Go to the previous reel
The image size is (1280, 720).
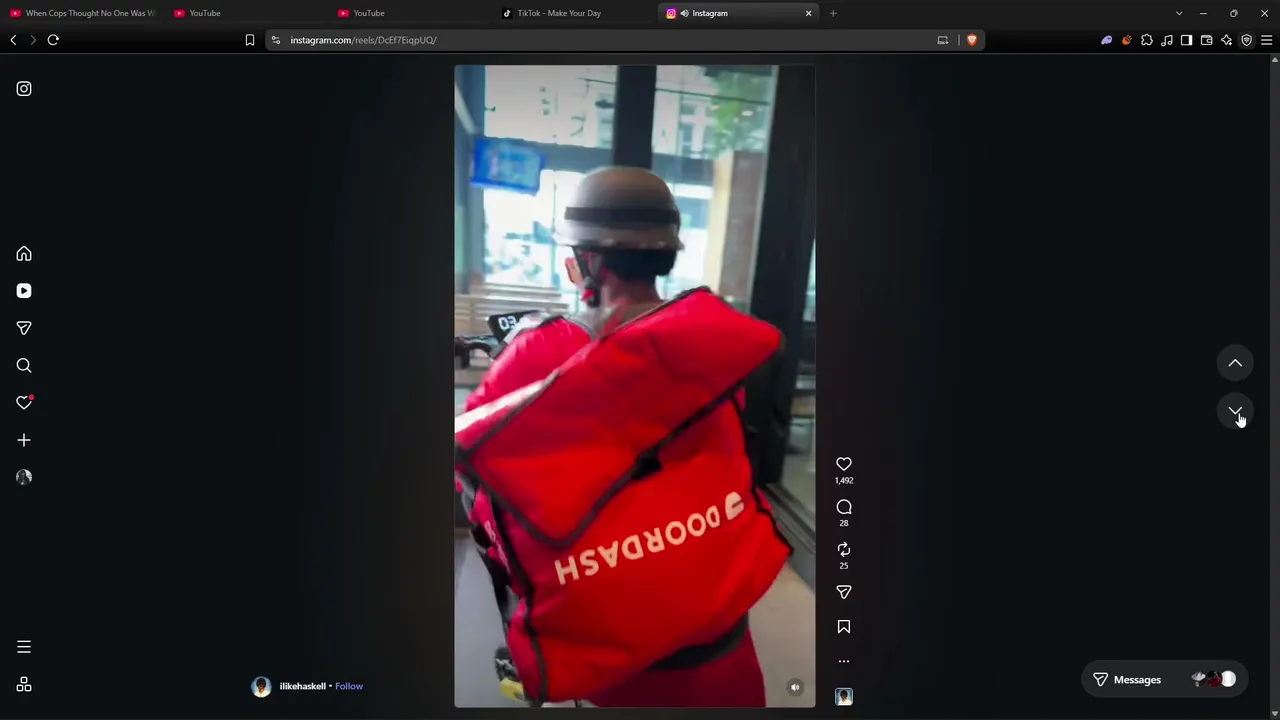coord(1235,363)
